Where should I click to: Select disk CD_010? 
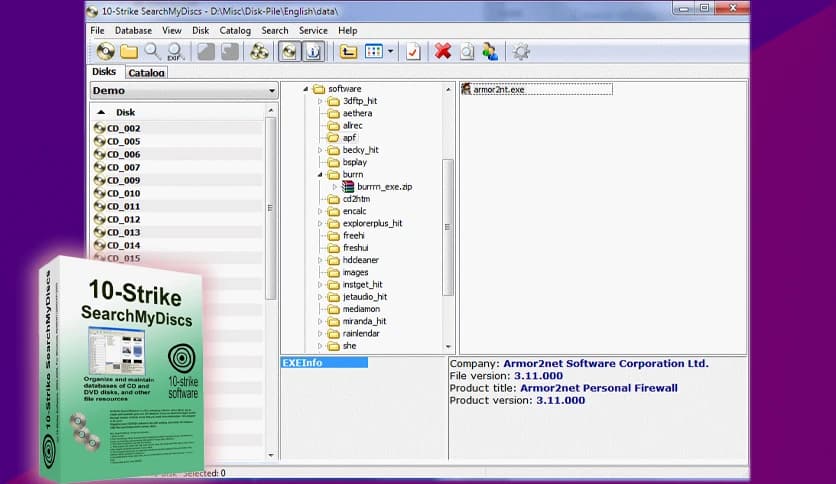[123, 193]
